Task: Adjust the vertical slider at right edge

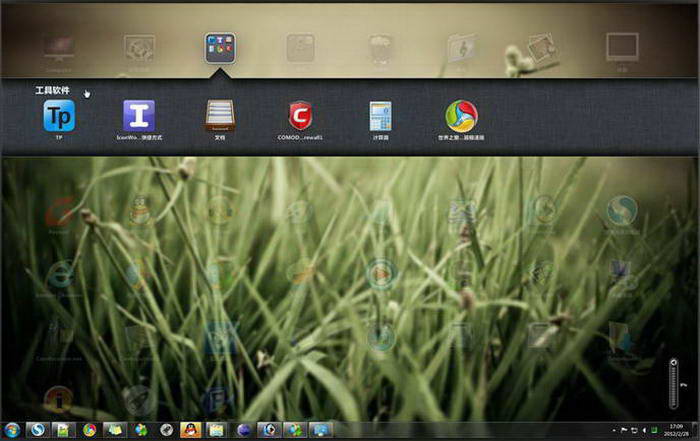Action: point(674,383)
